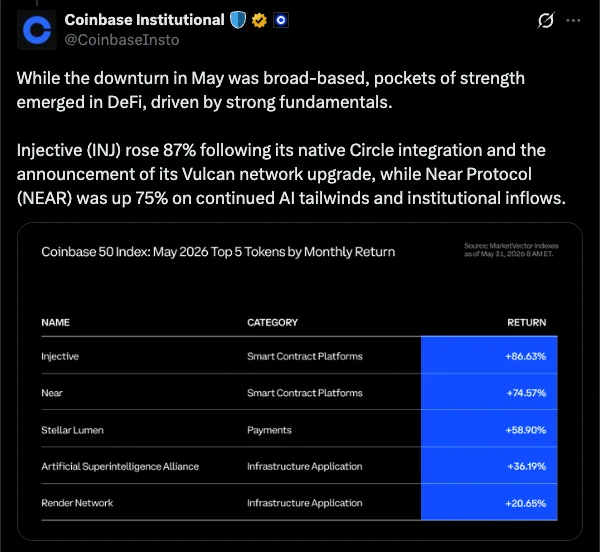Image resolution: width=600 pixels, height=552 pixels.
Task: Click the MarketVector Indexes source note
Action: (x=511, y=249)
